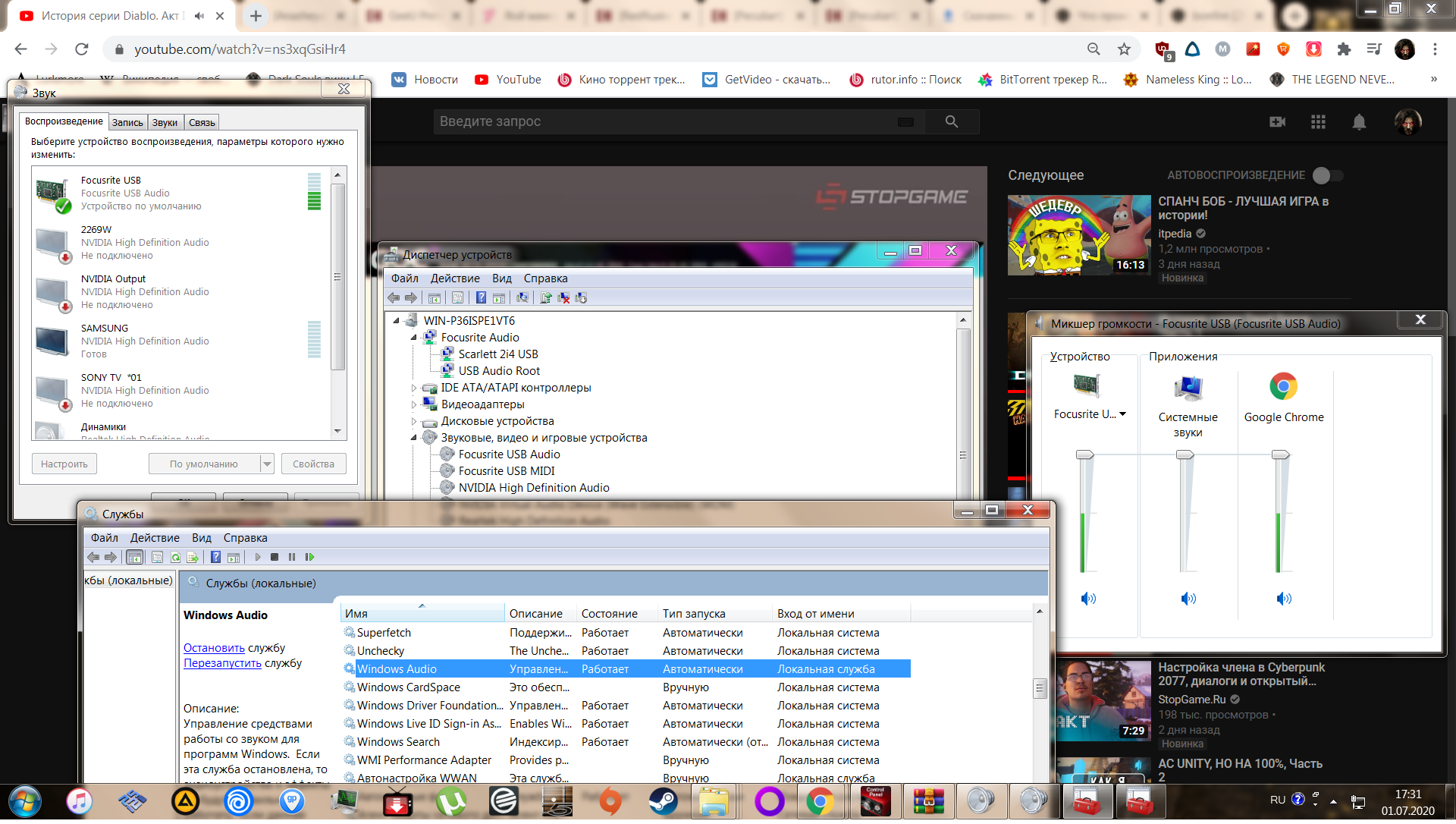Expand Видеоадаптеры node in Device Manager
1456x824 pixels.
[x=414, y=404]
